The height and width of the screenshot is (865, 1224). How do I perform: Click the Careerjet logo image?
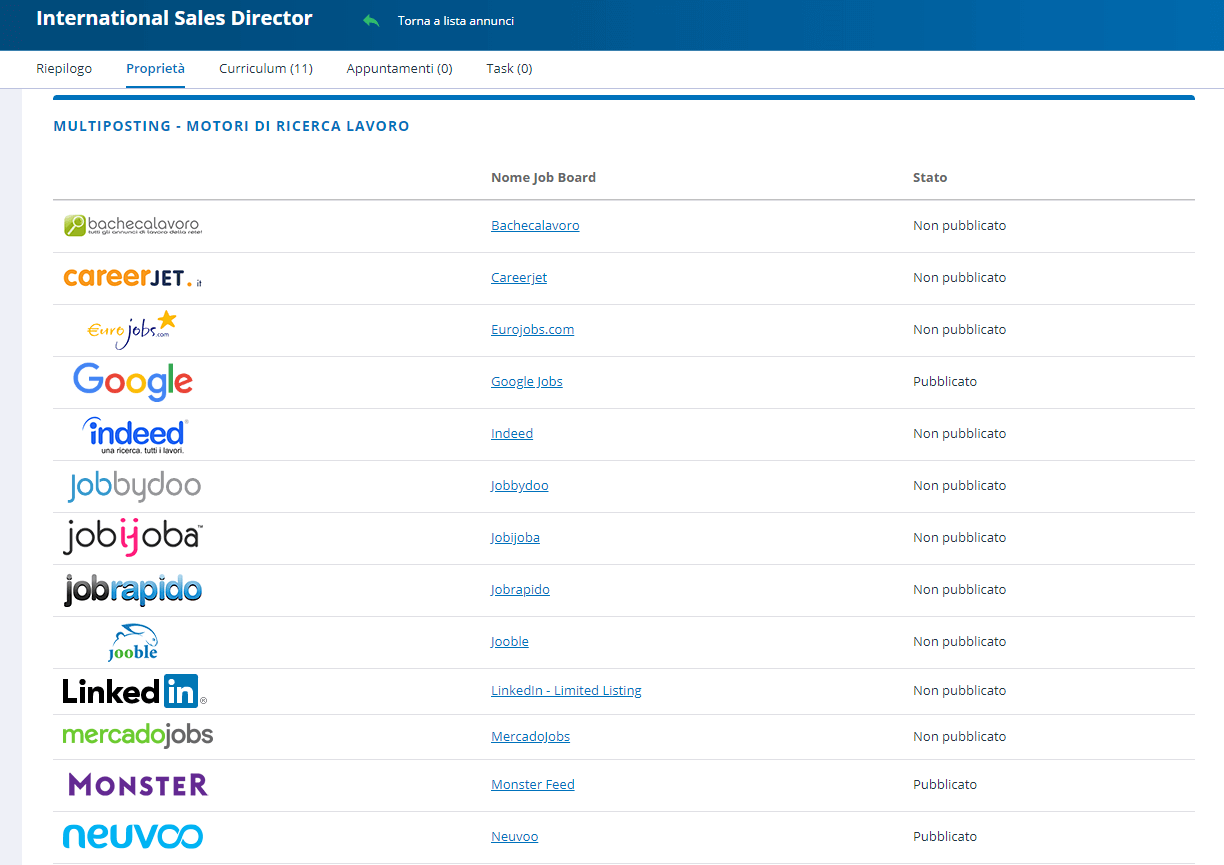click(132, 278)
